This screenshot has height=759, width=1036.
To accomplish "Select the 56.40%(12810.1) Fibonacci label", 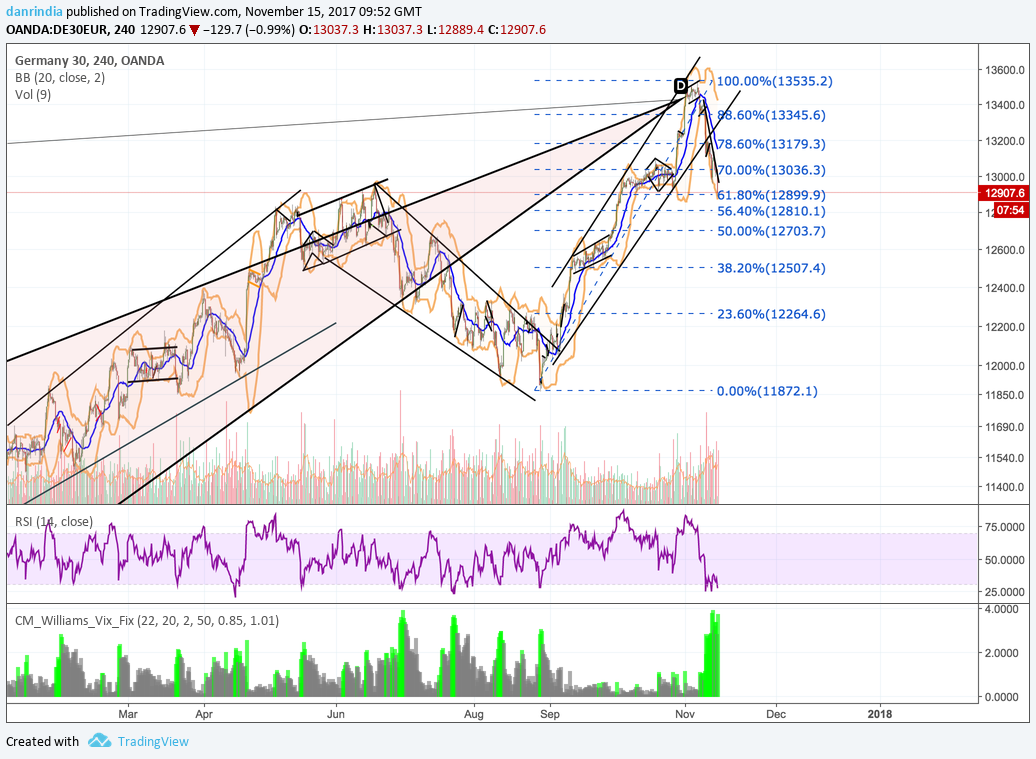I will tap(771, 211).
